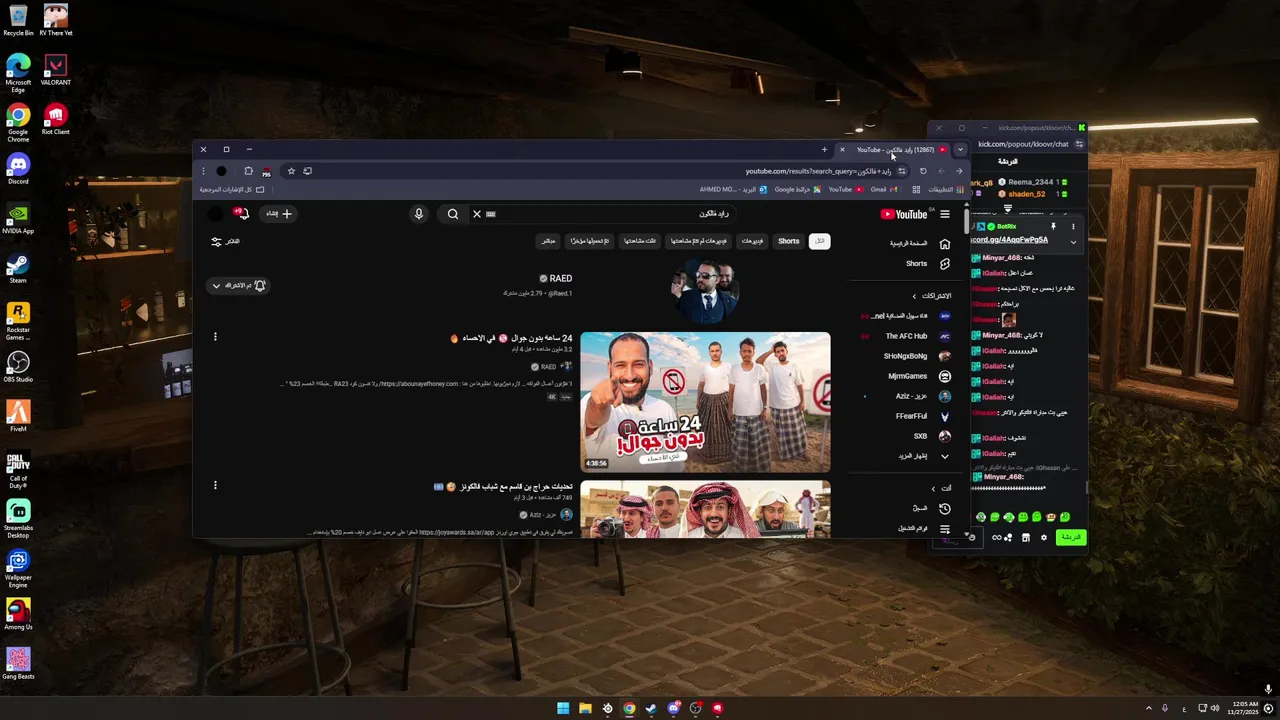Open RV There Yet desktop icon

(55, 20)
